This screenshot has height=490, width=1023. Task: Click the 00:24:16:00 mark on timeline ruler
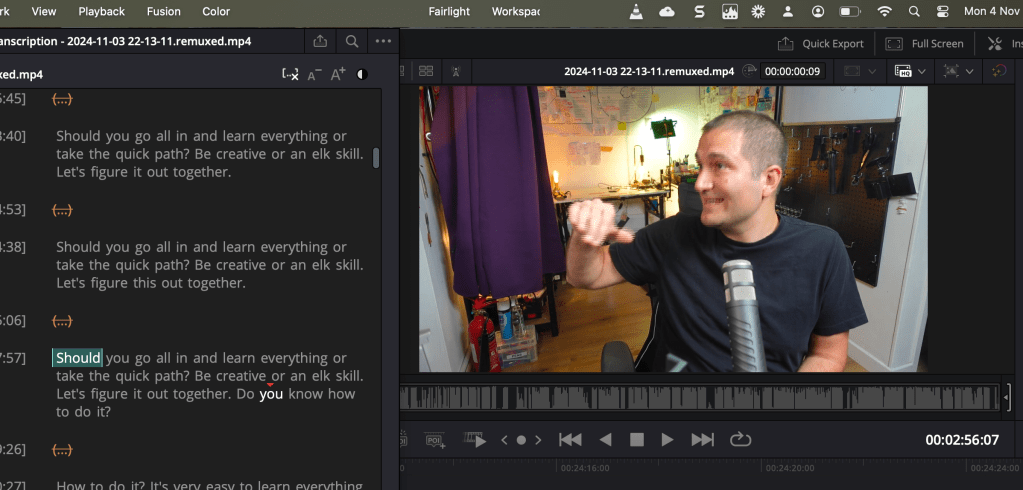(x=585, y=468)
